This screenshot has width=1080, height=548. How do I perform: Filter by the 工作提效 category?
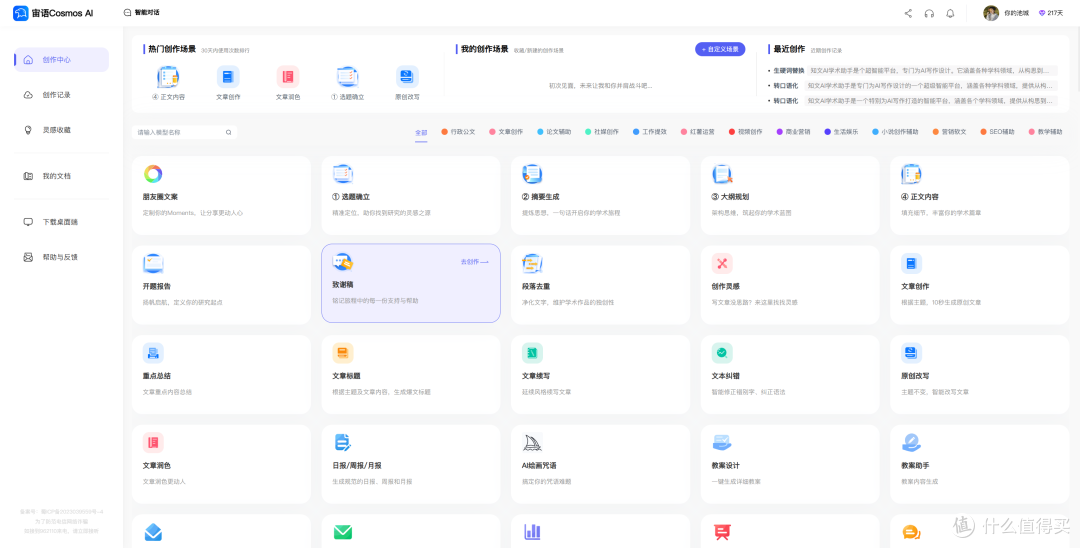coord(650,131)
